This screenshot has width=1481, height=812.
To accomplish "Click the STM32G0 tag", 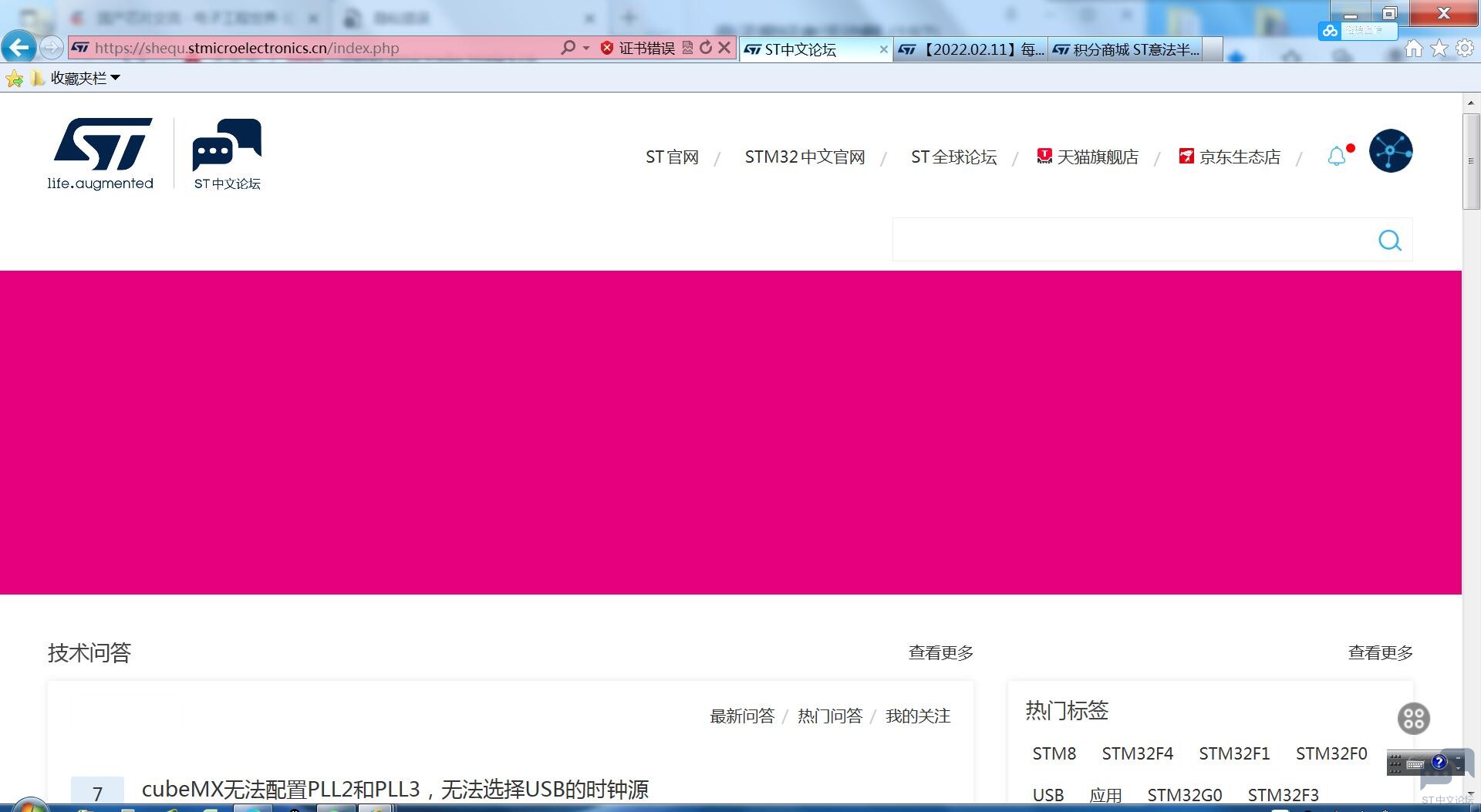I will coord(1185,795).
